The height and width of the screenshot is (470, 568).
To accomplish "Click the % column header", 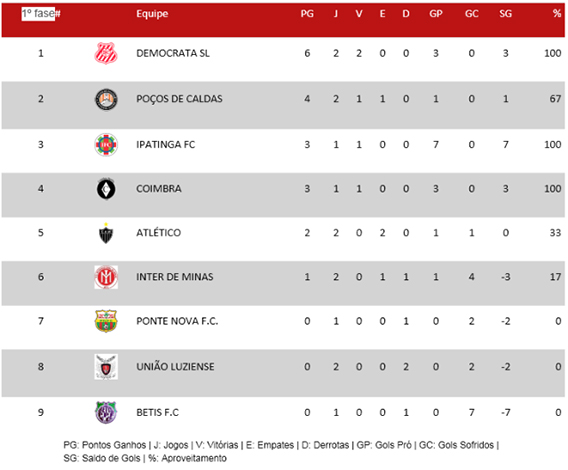I will (557, 14).
